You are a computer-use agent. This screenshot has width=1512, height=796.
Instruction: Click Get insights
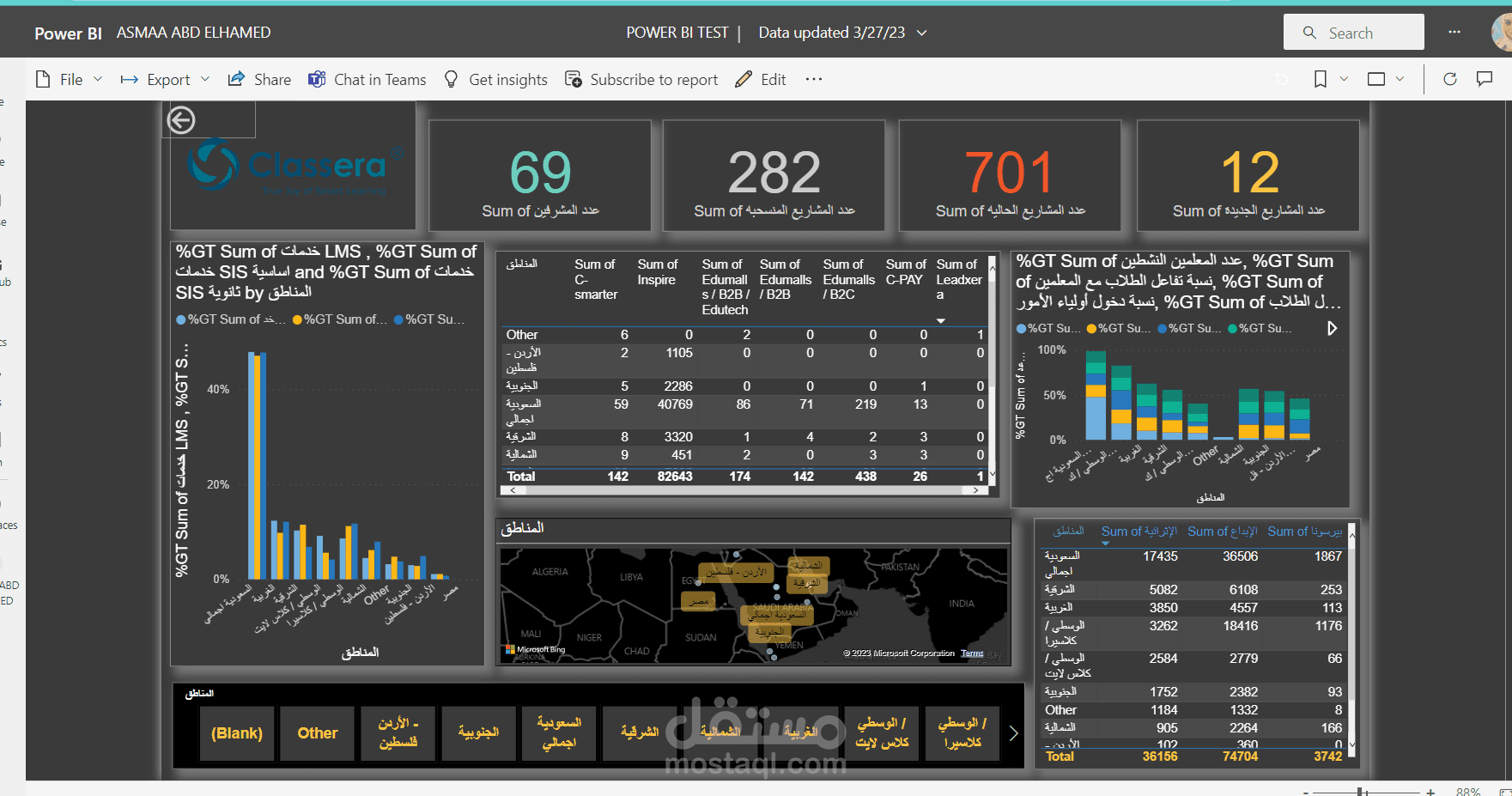[495, 80]
